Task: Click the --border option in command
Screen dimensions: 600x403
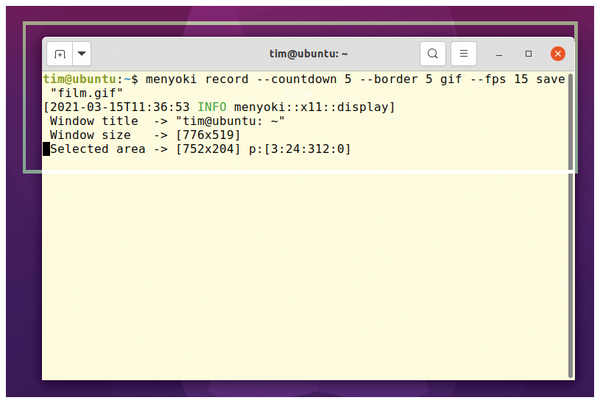Action: 388,79
